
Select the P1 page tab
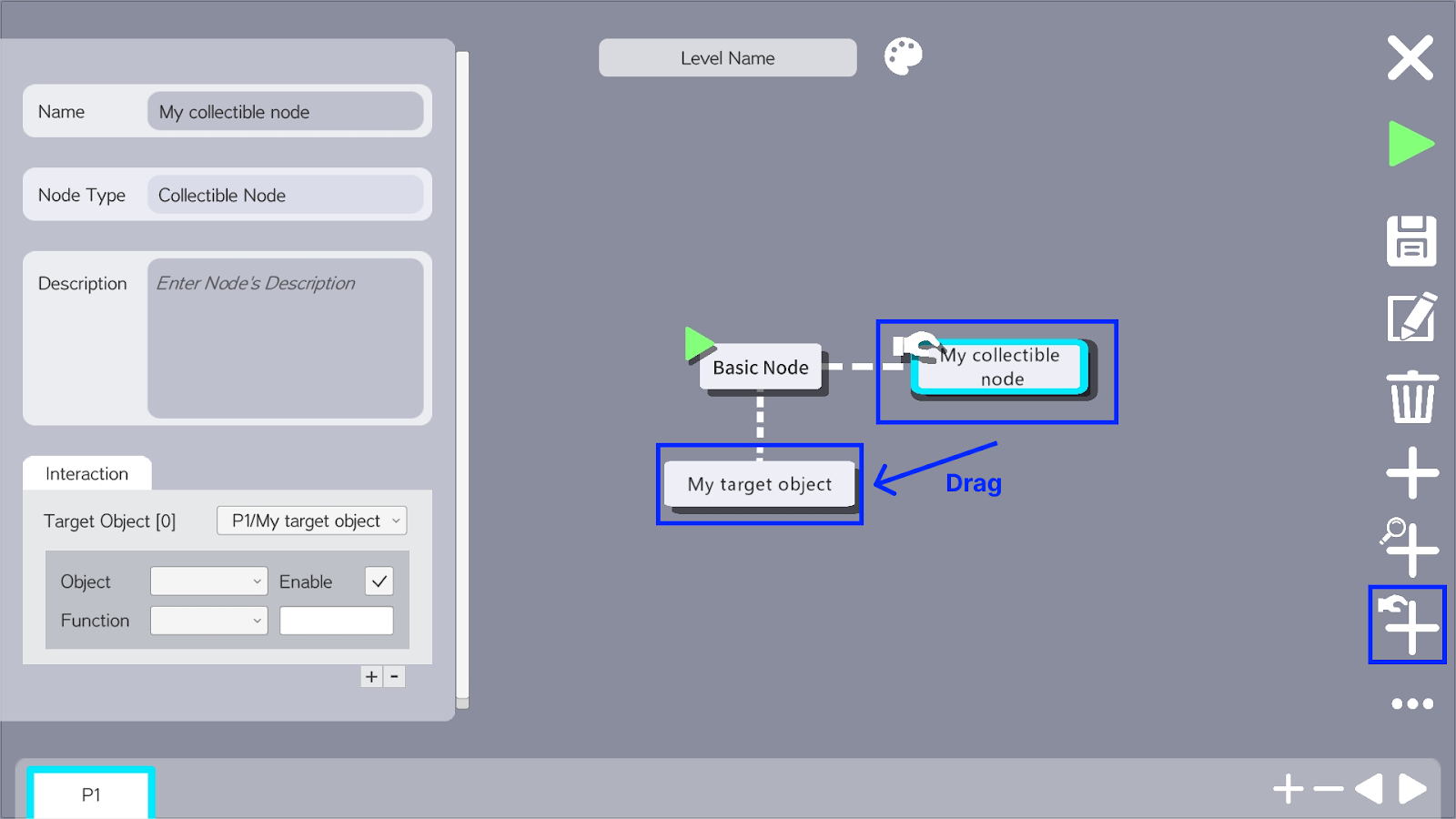click(x=91, y=794)
